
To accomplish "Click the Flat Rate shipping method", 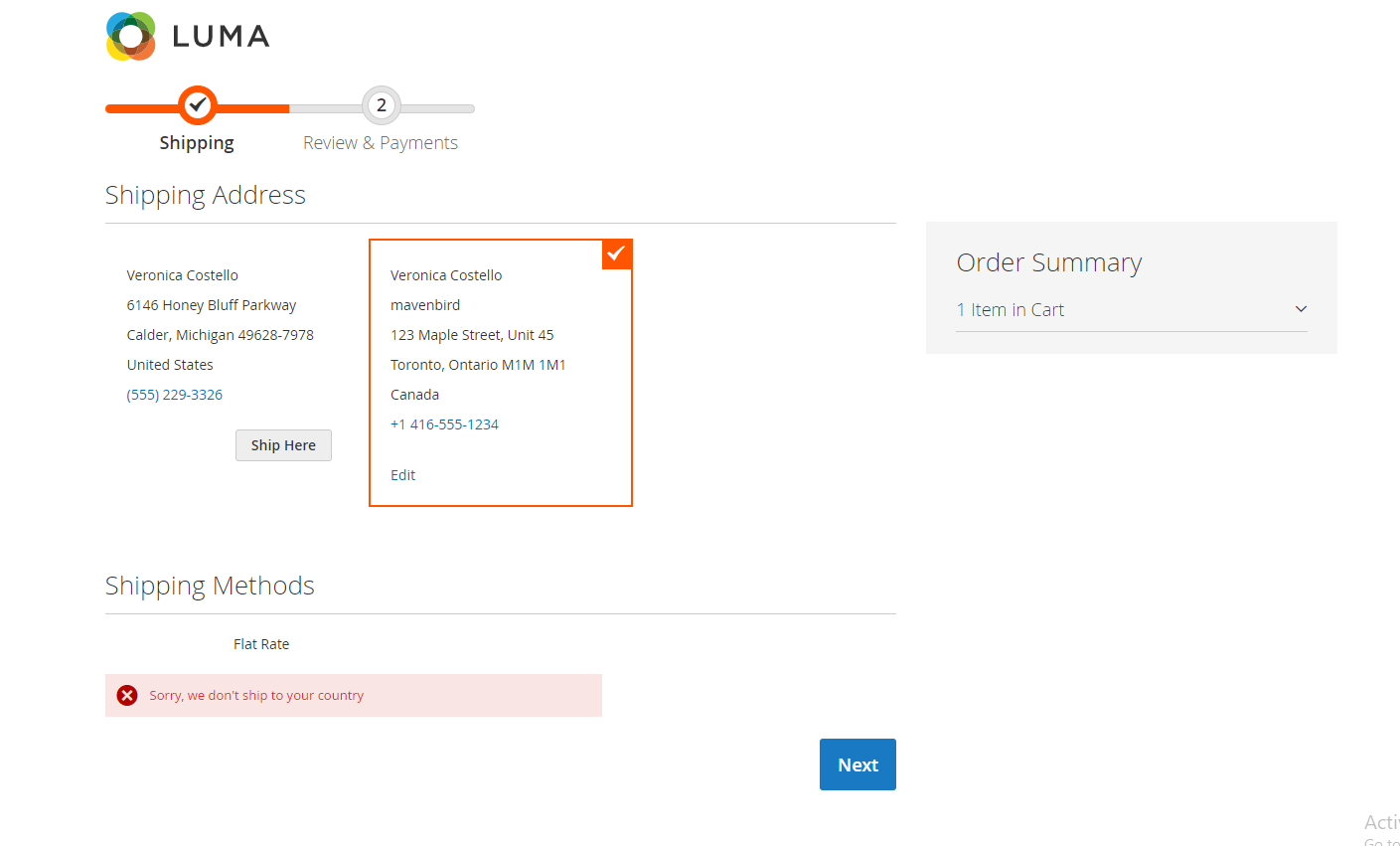I will [261, 644].
